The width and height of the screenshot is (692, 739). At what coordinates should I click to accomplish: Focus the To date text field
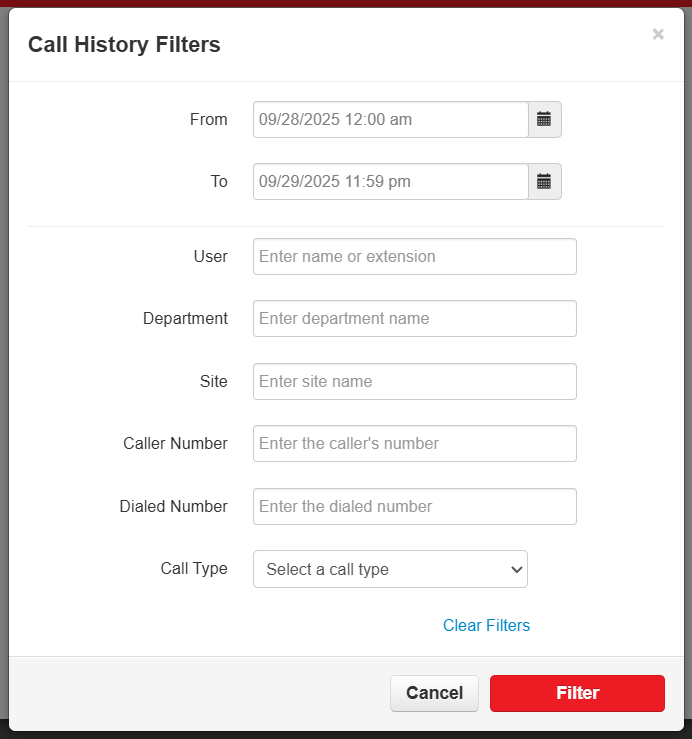coord(390,181)
